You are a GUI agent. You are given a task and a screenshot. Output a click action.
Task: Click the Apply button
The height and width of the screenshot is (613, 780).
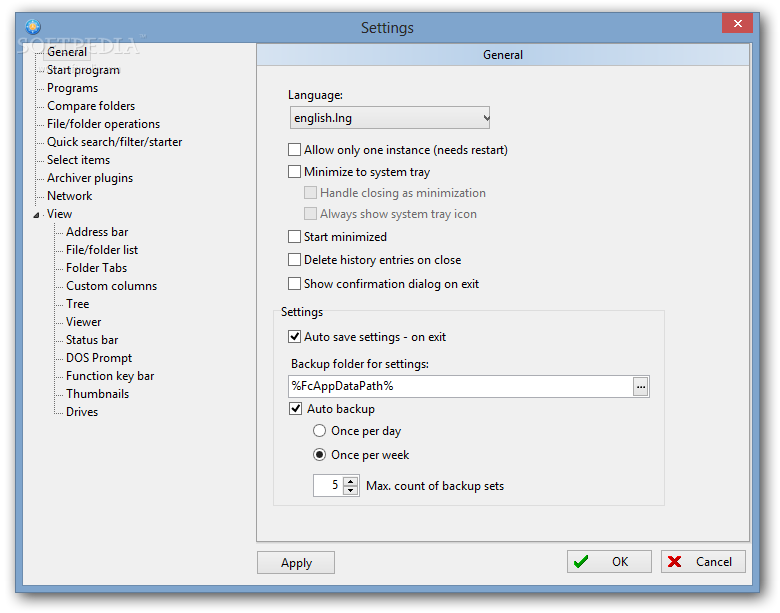[x=296, y=563]
